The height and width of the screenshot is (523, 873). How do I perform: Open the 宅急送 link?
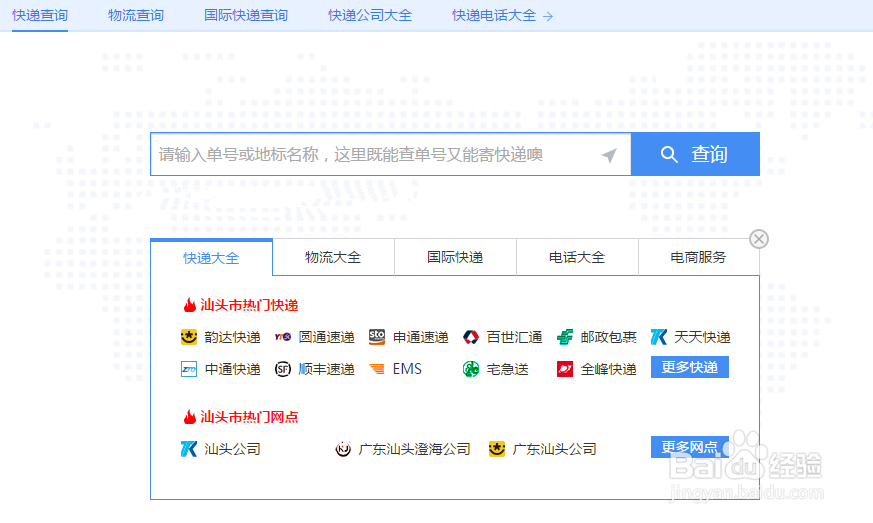coord(508,369)
